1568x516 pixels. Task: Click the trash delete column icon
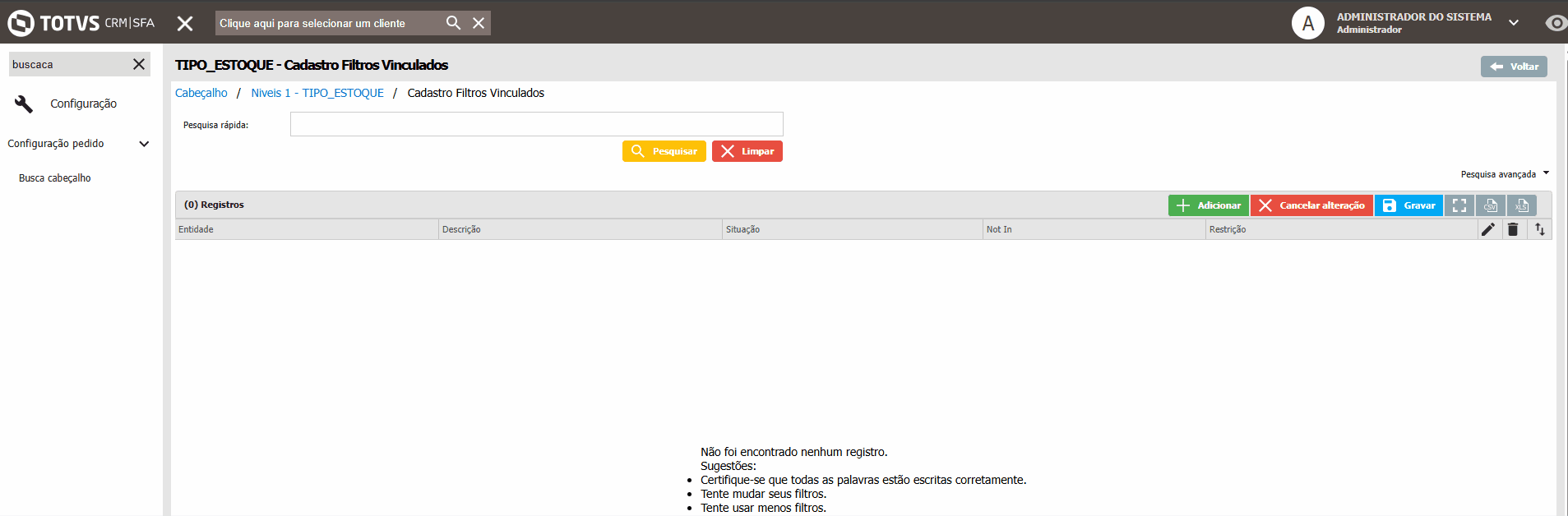(x=1513, y=229)
